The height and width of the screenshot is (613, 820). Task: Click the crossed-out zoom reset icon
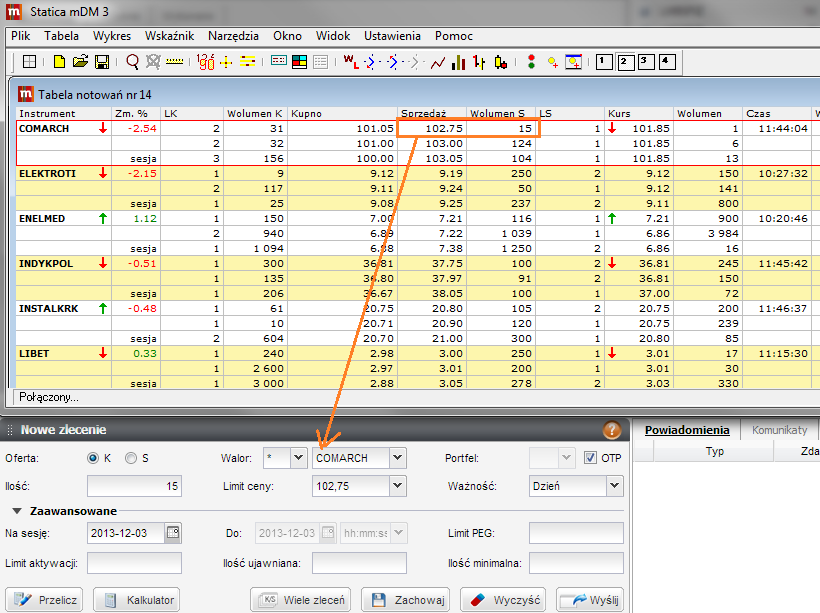pyautogui.click(x=153, y=62)
